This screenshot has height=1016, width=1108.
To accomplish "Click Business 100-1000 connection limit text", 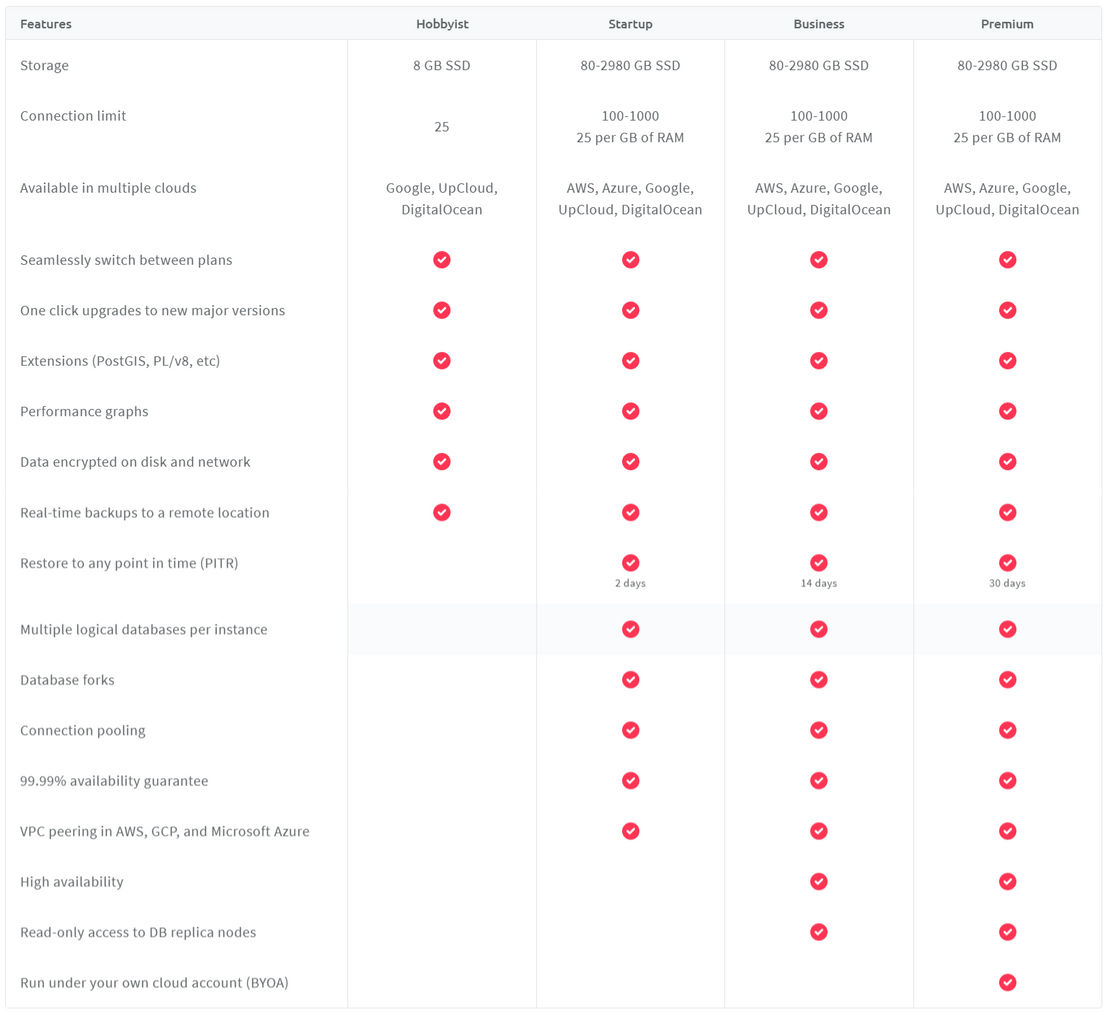I will click(x=818, y=116).
